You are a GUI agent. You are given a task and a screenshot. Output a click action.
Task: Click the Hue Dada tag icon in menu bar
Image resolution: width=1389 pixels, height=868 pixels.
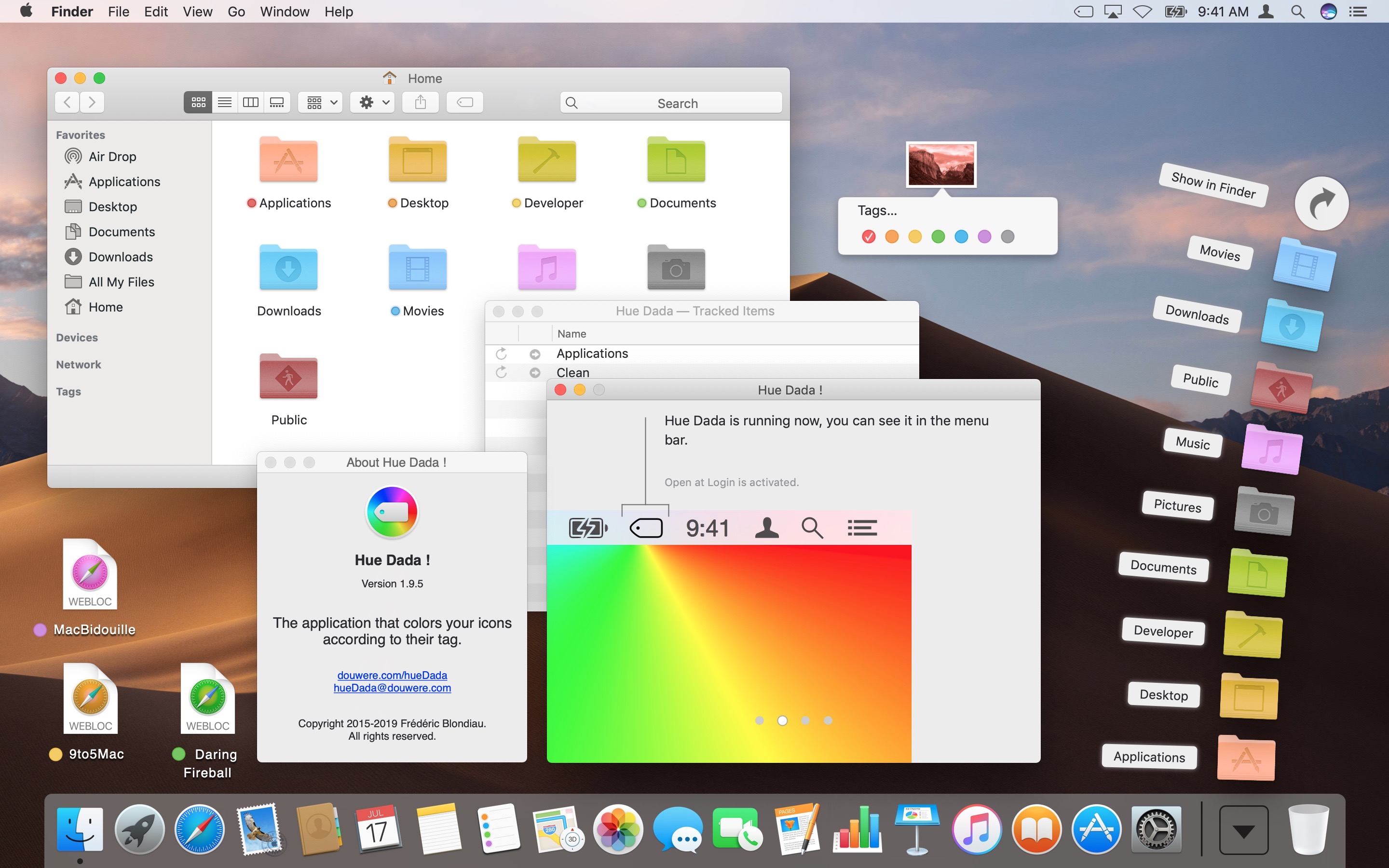(x=1084, y=12)
